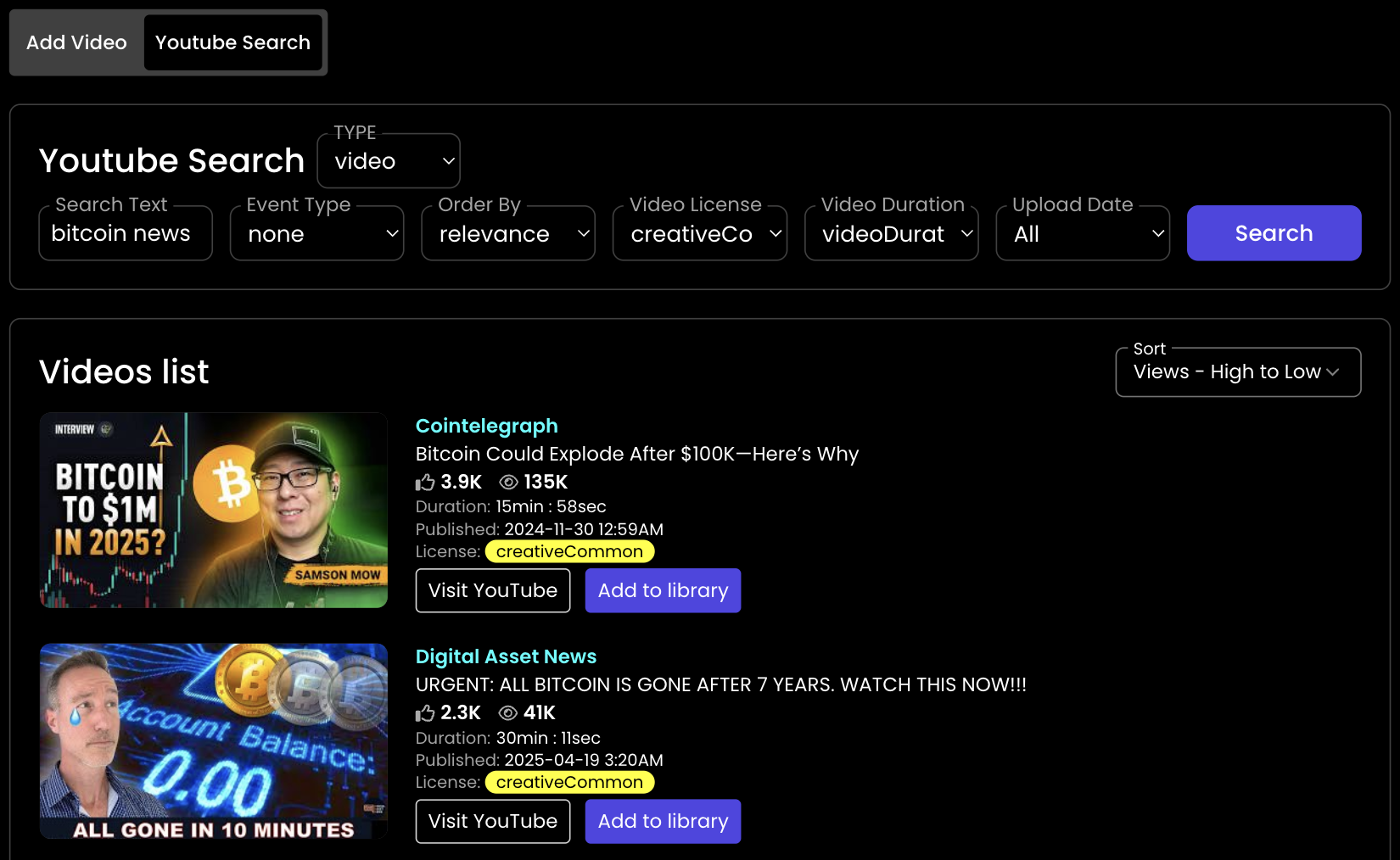Click the creativeCommon badge on Digital Asset News video
The image size is (1400, 860).
[x=570, y=783]
